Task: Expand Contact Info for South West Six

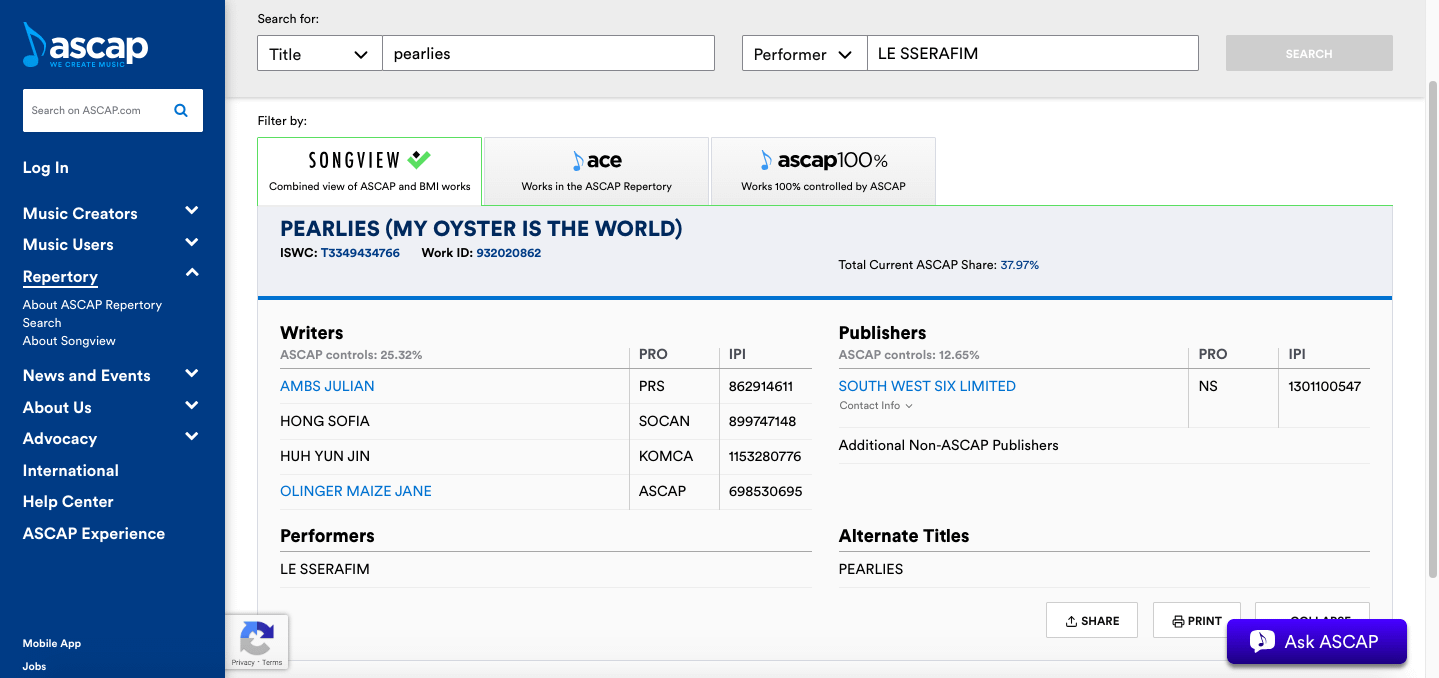Action: 875,406
